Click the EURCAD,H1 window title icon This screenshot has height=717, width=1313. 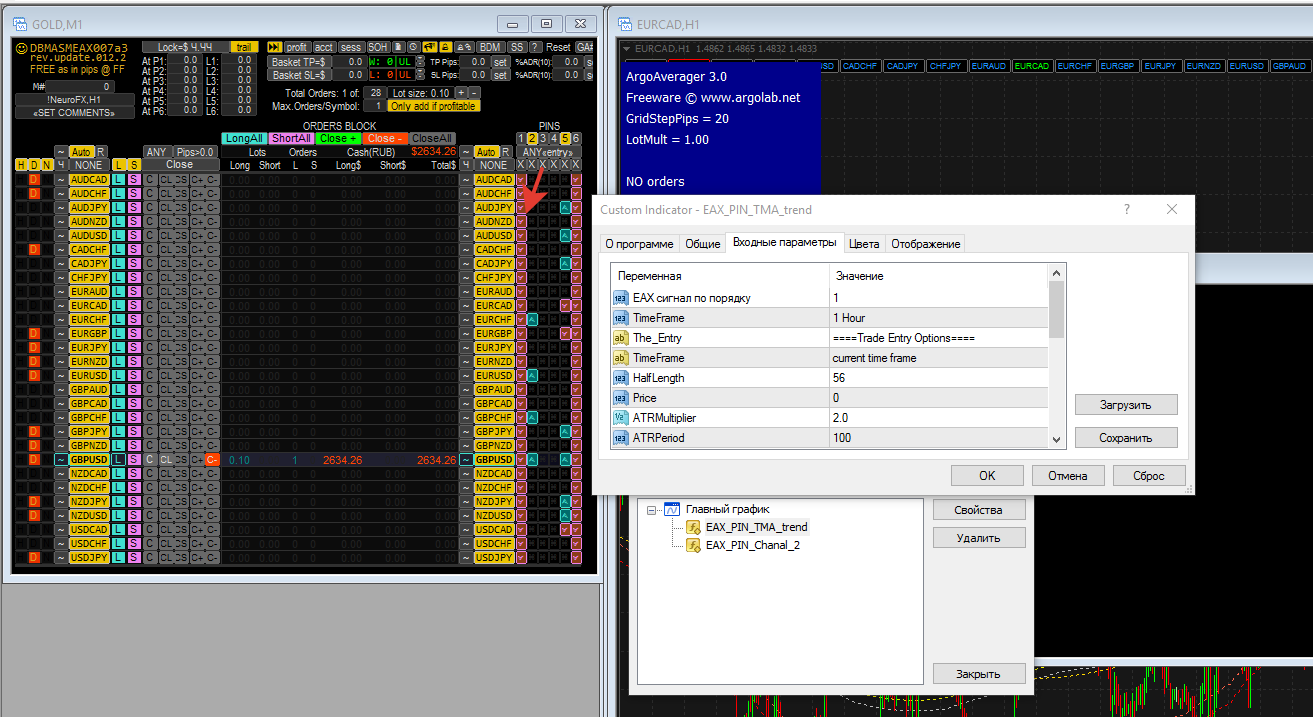[623, 24]
